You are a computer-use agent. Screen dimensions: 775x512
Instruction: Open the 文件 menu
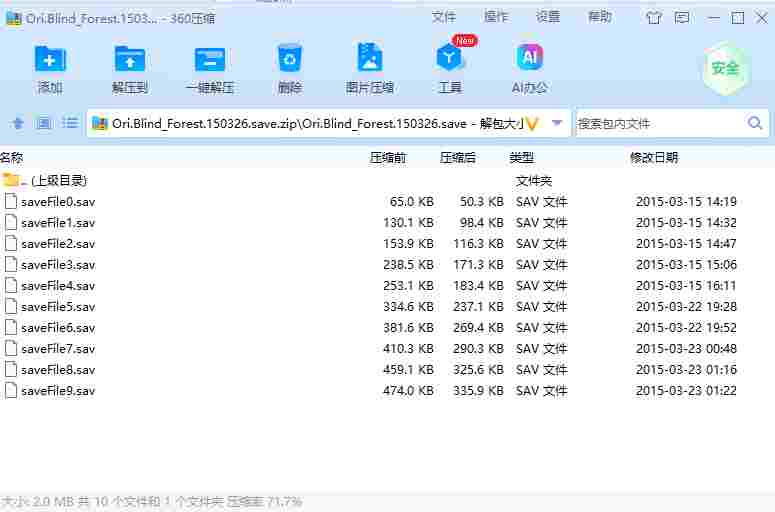[x=443, y=17]
